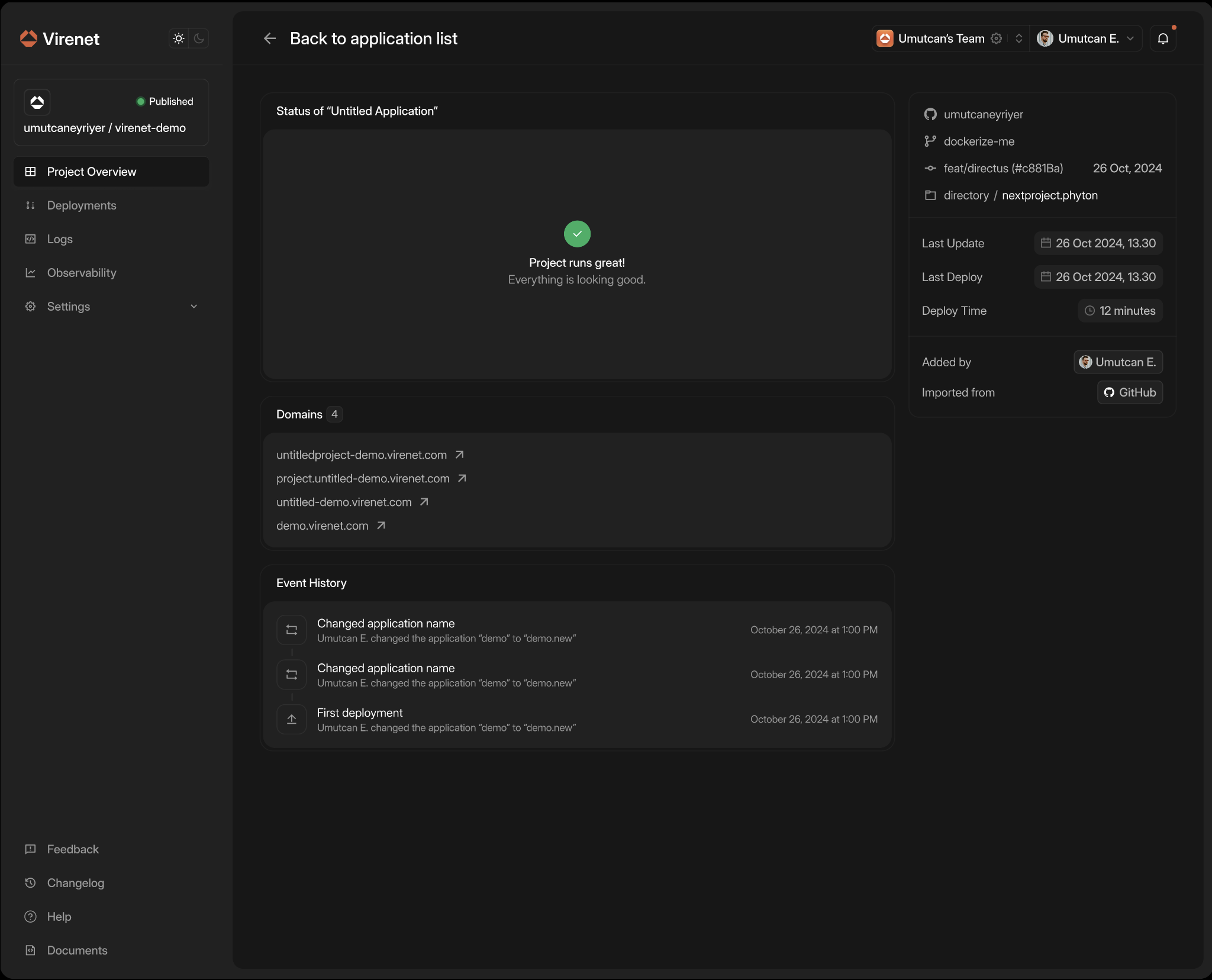Click the Last Update date chip

pyautogui.click(x=1098, y=243)
